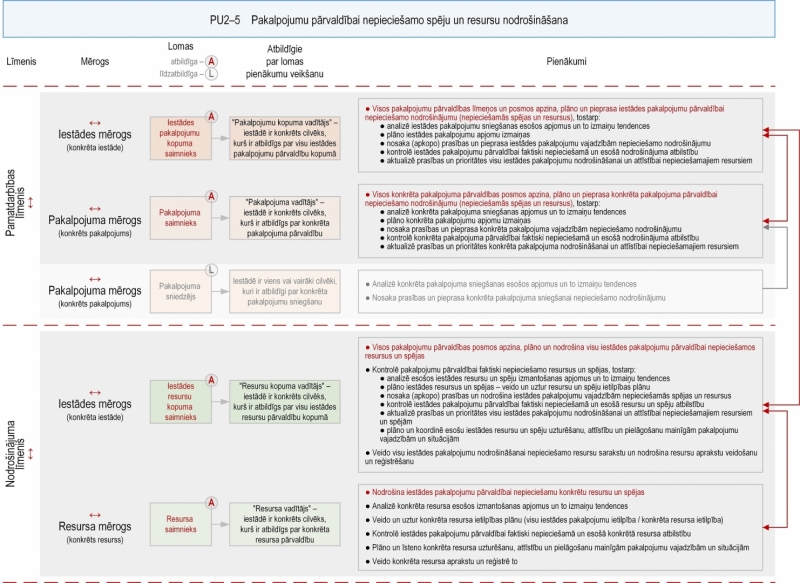Screen dimensions: 800x583
Task: Click A badge on Iestādes pakalpojumu kopuma saimnieks
Action: pos(211,117)
